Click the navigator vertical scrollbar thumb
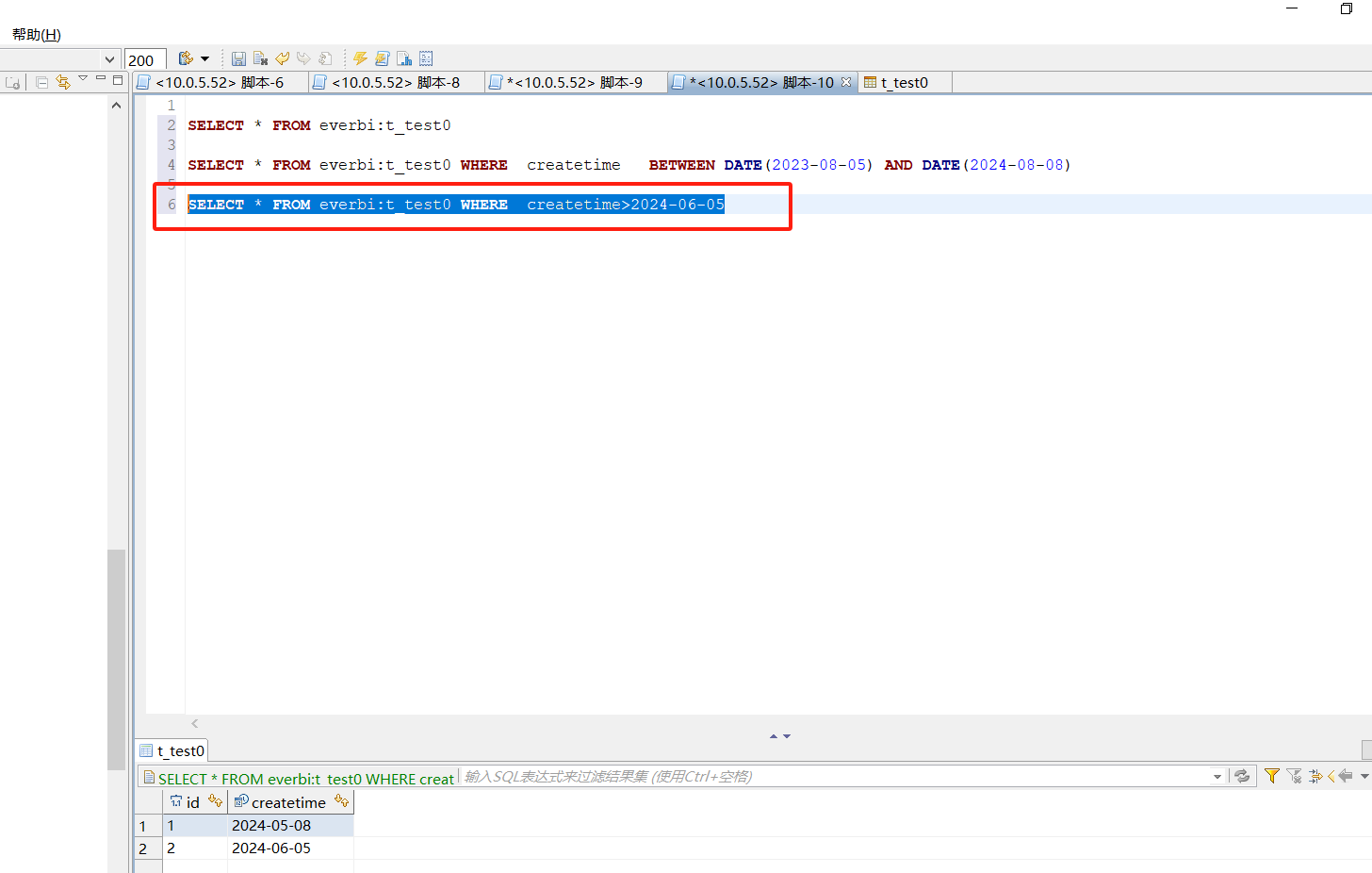Image resolution: width=1372 pixels, height=873 pixels. point(116,659)
